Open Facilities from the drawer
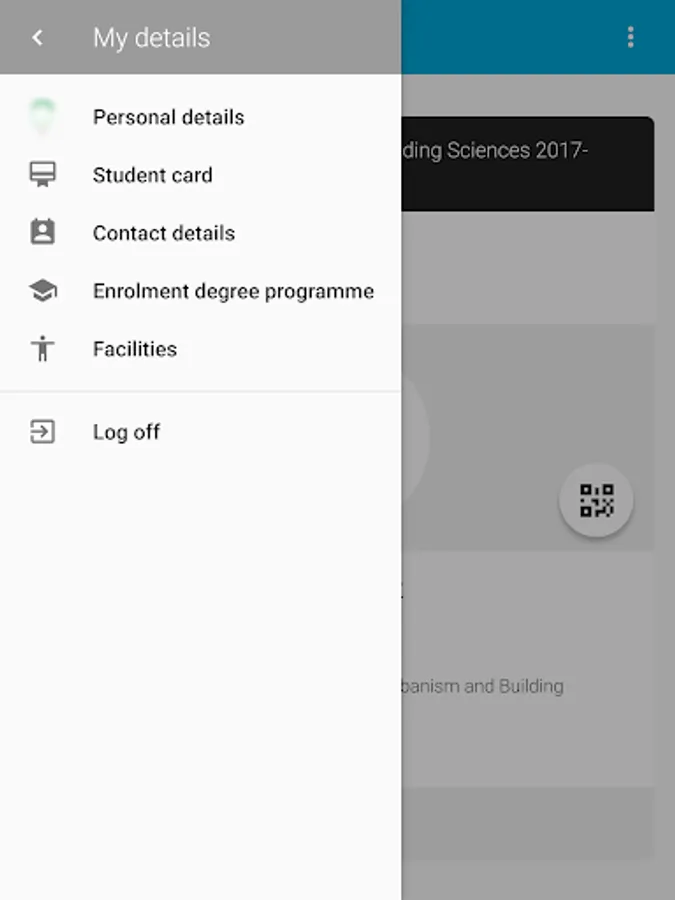This screenshot has width=675, height=900. click(x=200, y=349)
